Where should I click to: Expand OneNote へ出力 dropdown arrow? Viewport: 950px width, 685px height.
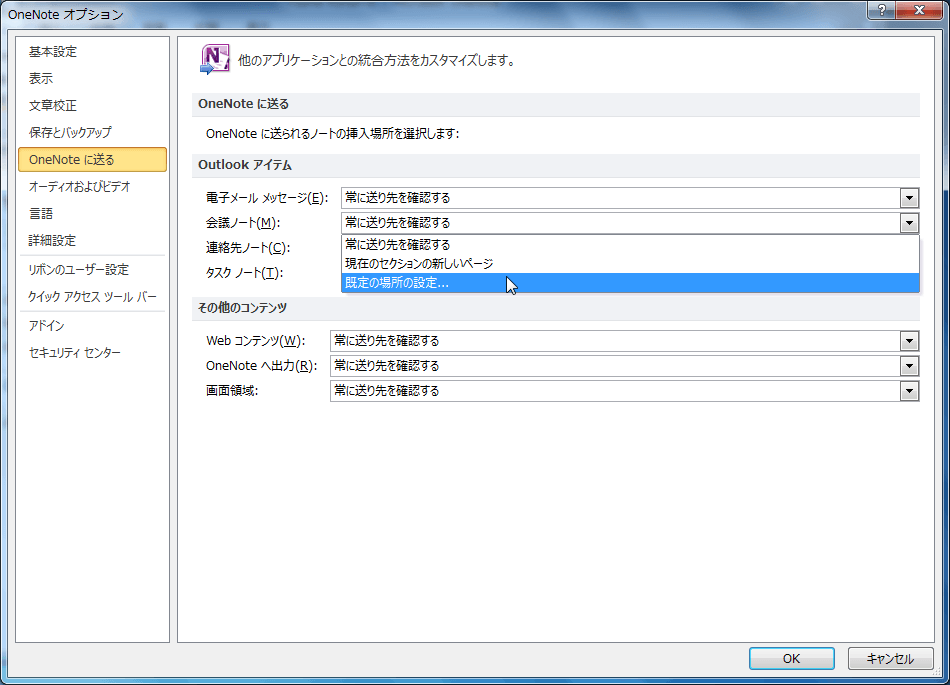[909, 366]
